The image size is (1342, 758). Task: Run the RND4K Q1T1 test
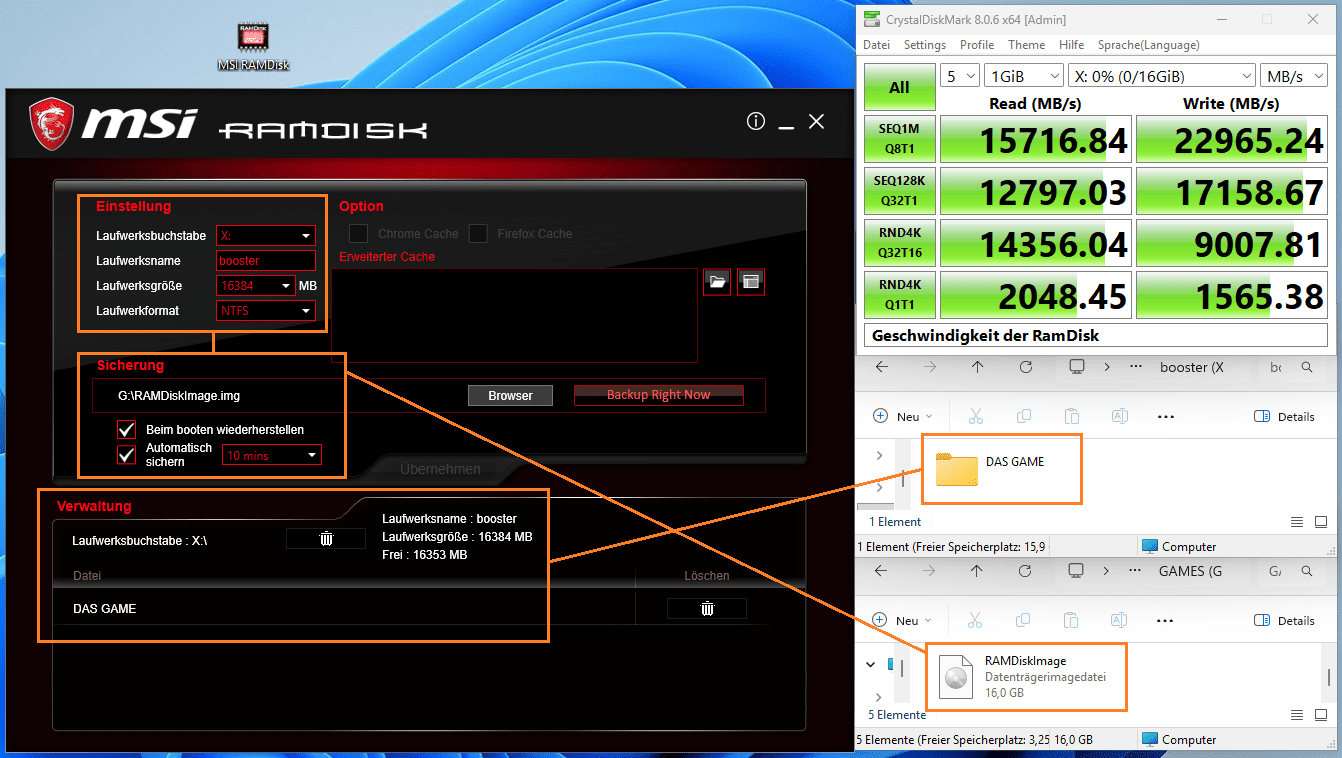click(899, 294)
